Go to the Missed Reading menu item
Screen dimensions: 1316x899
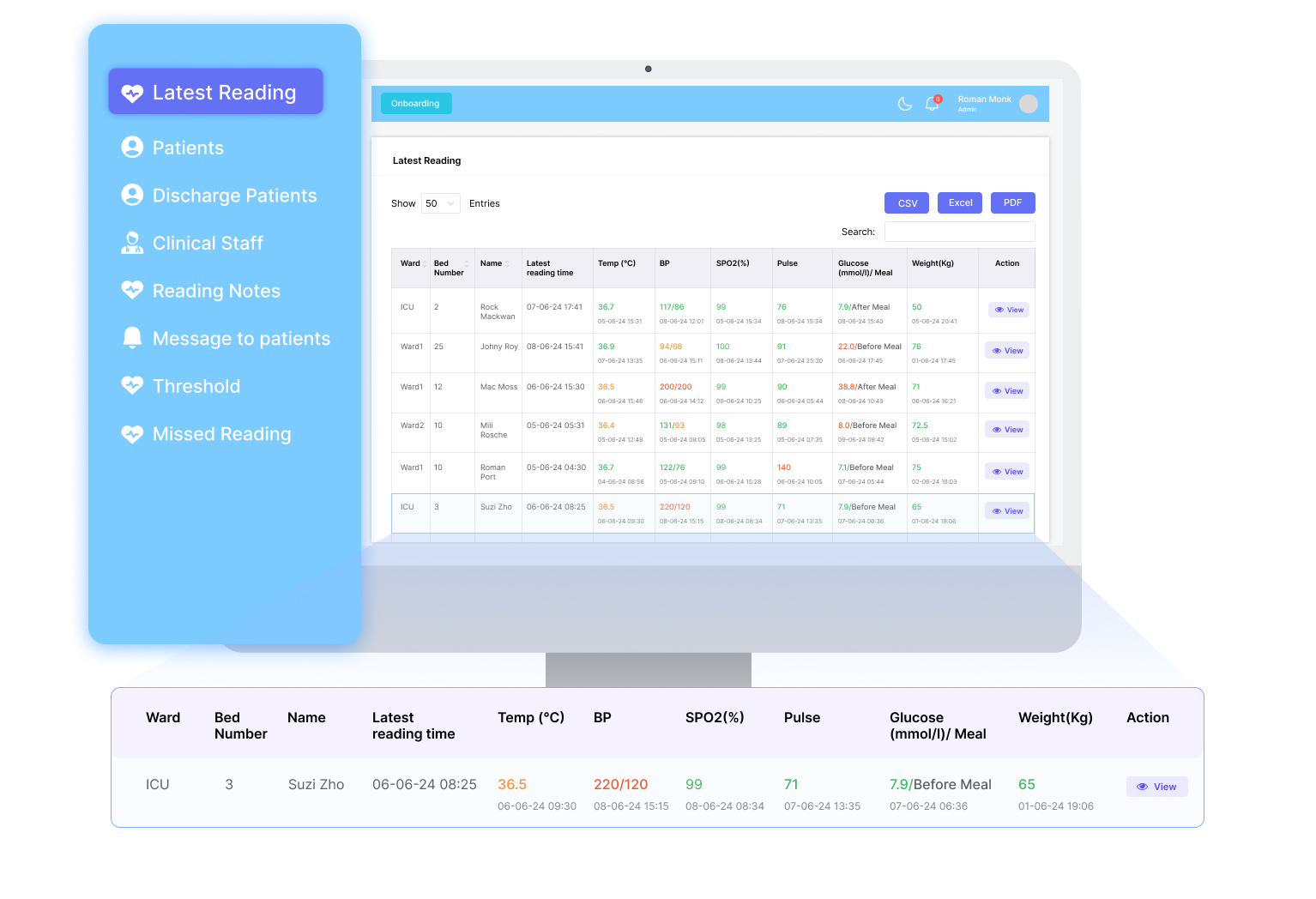click(206, 434)
